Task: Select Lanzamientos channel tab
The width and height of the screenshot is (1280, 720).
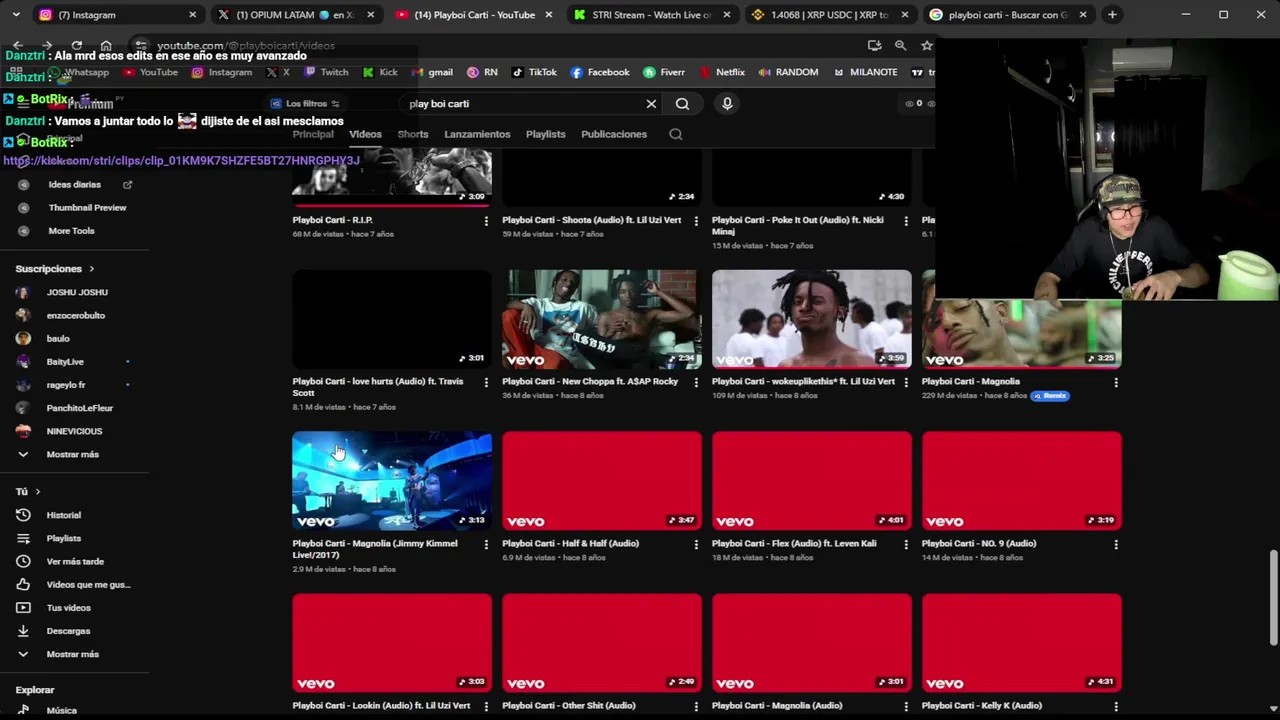Action: pos(477,134)
